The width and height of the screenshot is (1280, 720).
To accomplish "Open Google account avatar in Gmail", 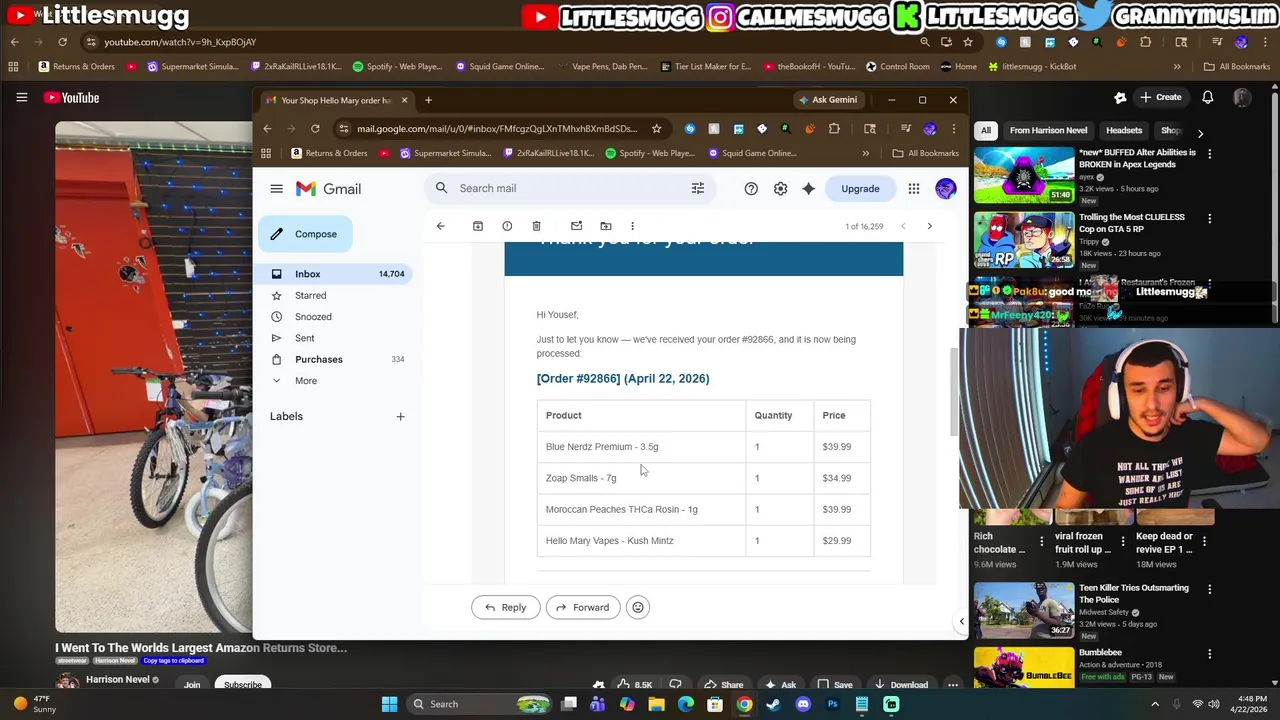I will click(x=945, y=189).
